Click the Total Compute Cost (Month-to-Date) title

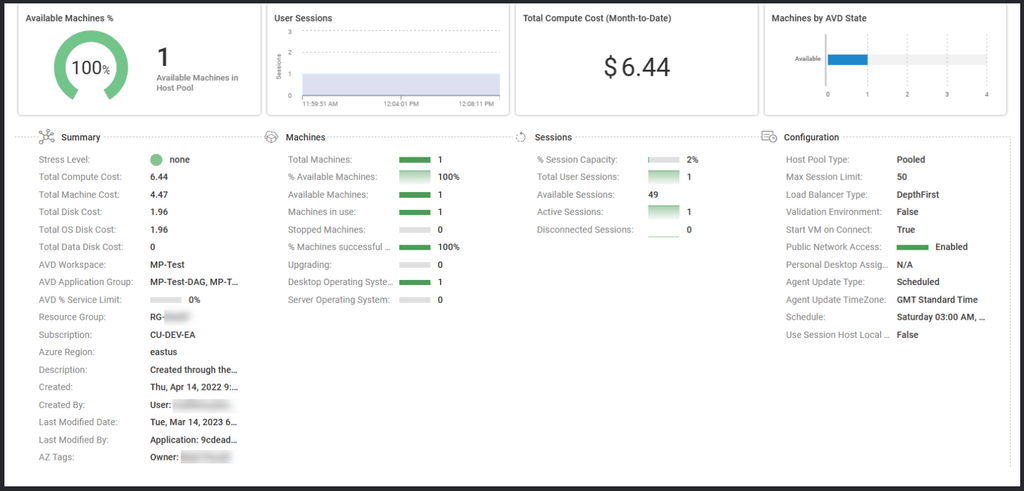tap(597, 18)
